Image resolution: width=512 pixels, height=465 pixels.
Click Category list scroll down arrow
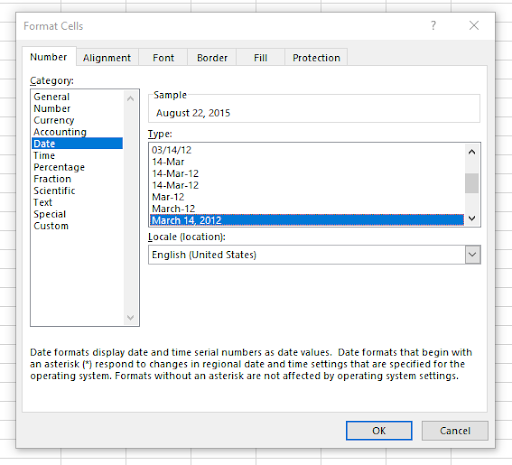131,317
